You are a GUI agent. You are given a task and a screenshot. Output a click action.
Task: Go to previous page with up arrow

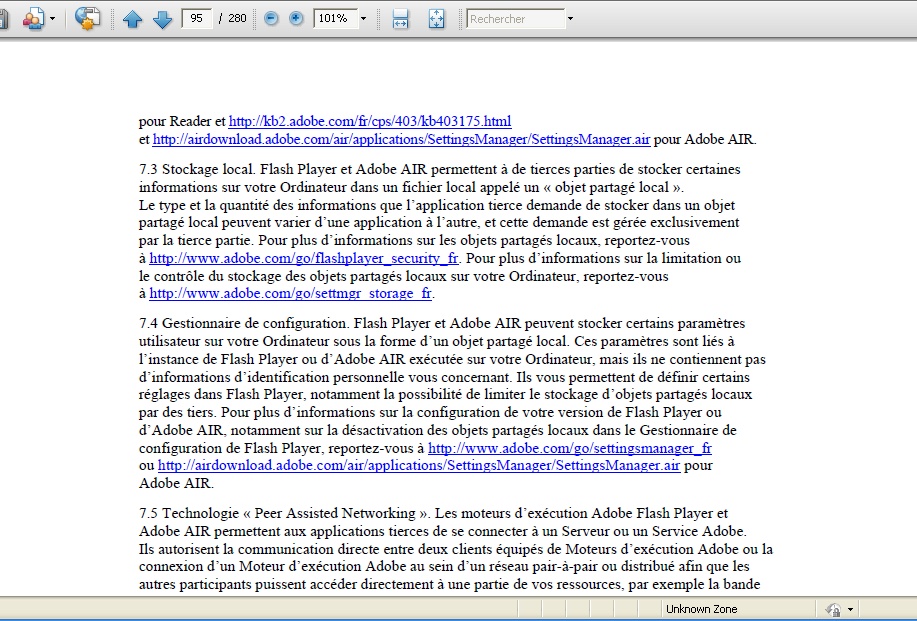coord(132,19)
